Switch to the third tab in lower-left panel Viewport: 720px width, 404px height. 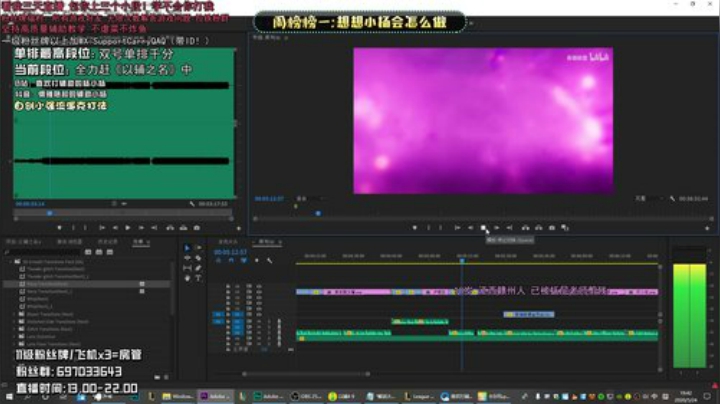107,241
